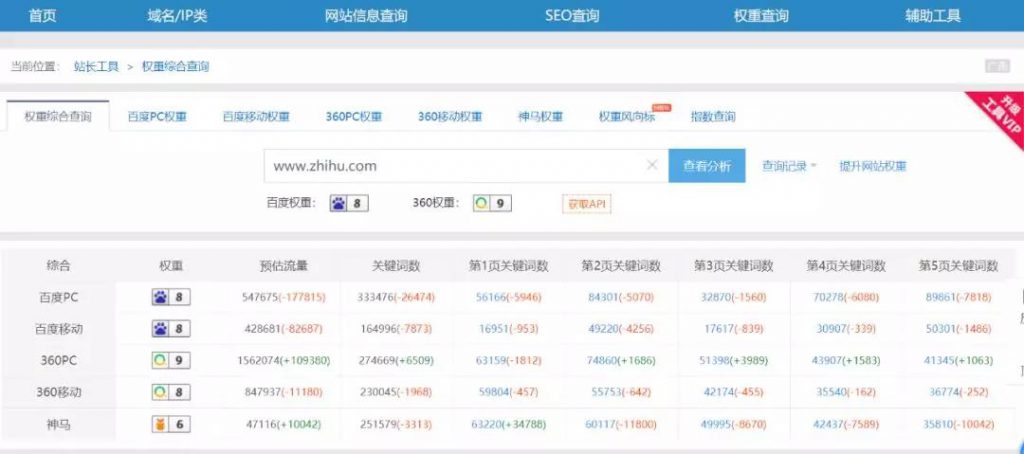Image resolution: width=1024 pixels, height=454 pixels.
Task: Click the 神马 fourth-page keywords value 42437
Action: tap(827, 424)
